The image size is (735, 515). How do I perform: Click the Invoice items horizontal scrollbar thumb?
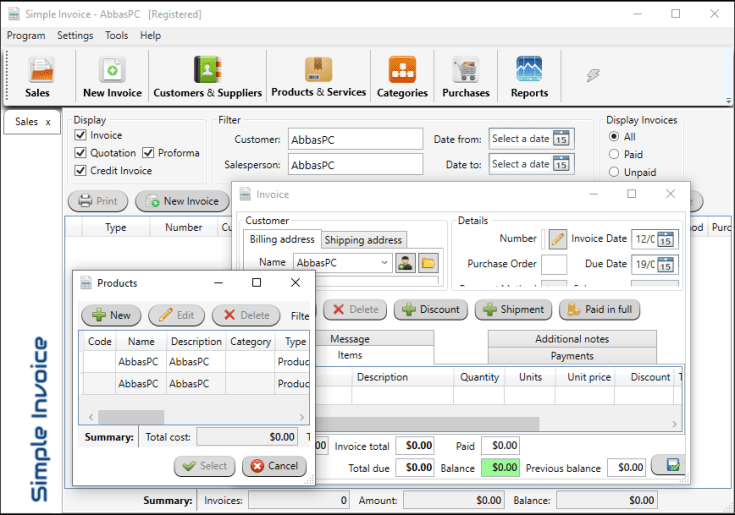coord(427,424)
